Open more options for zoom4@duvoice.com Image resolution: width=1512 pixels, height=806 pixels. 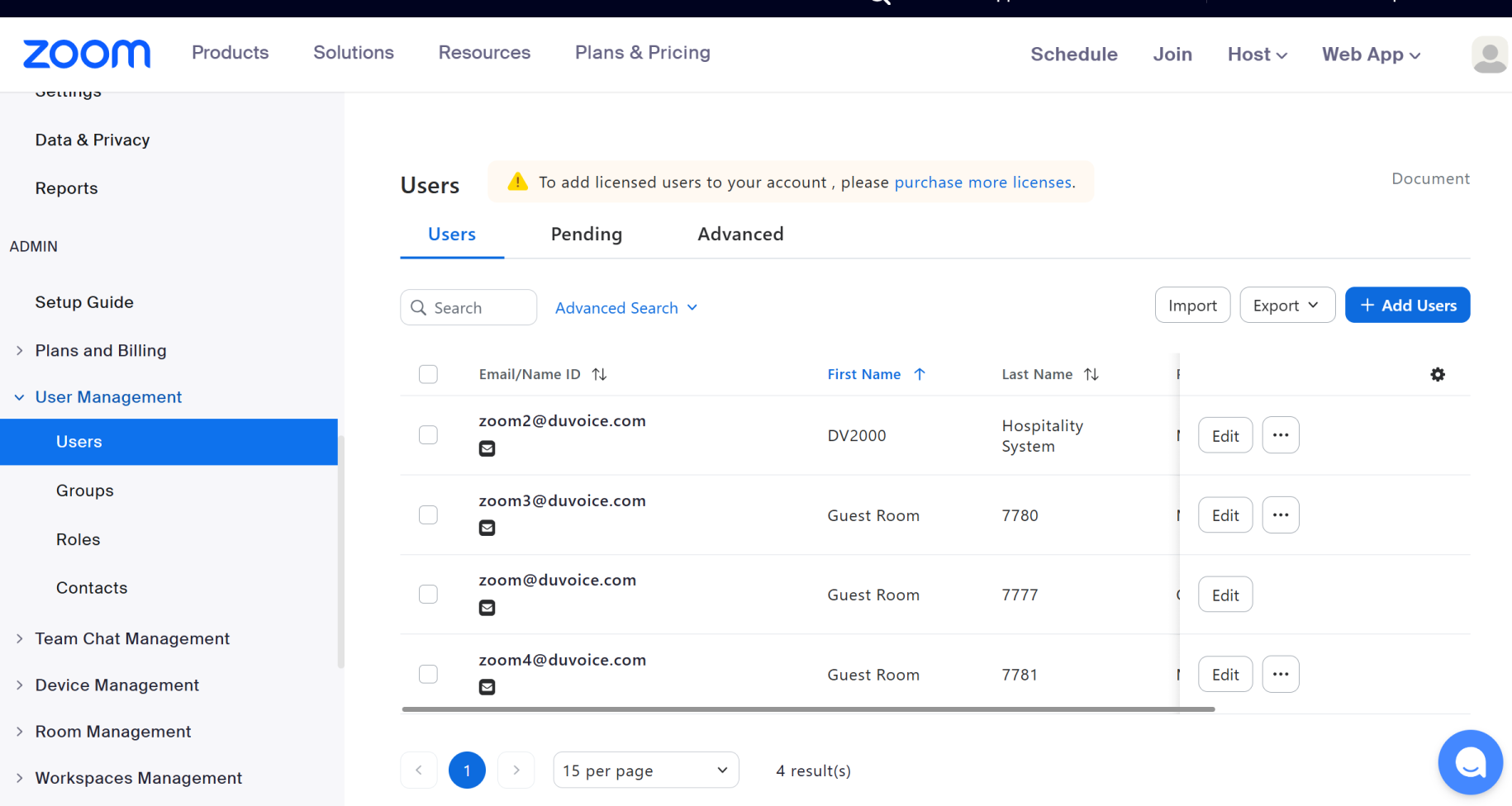click(x=1281, y=674)
